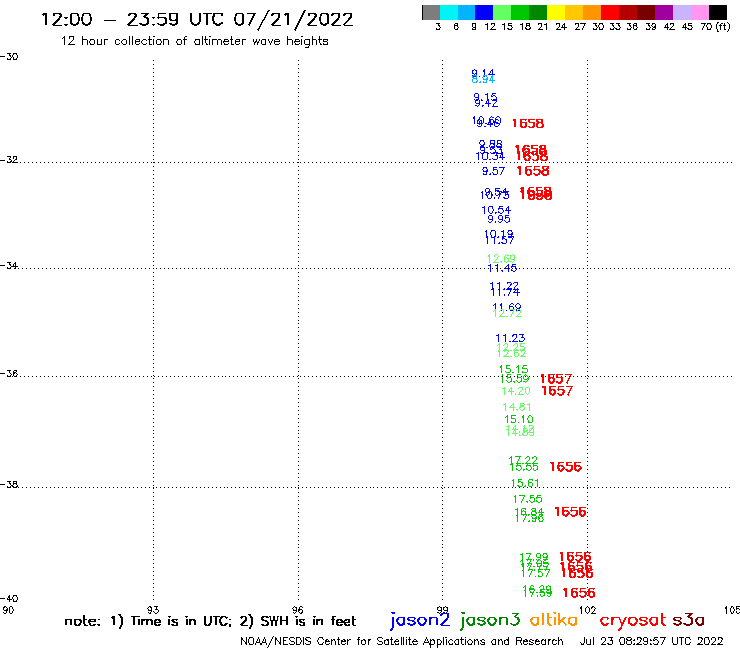Click the 'cryosat' satellite label

(633, 621)
